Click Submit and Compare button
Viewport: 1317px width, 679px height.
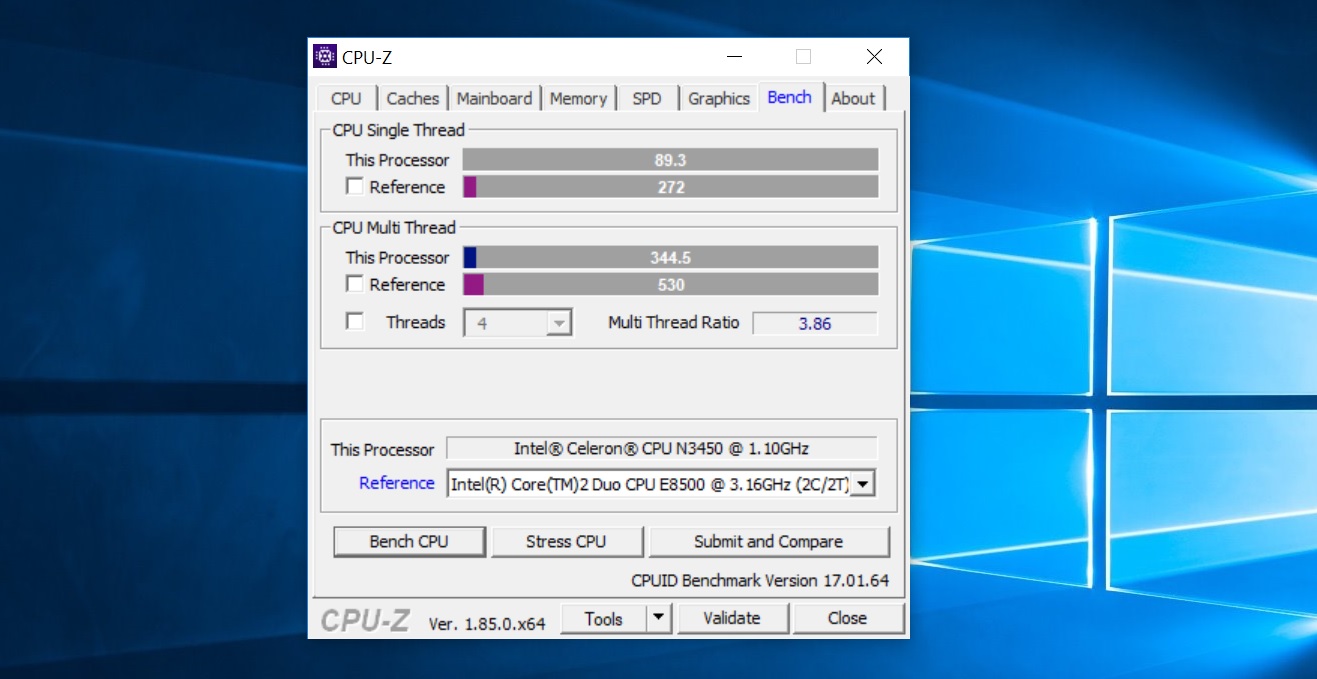(x=768, y=542)
